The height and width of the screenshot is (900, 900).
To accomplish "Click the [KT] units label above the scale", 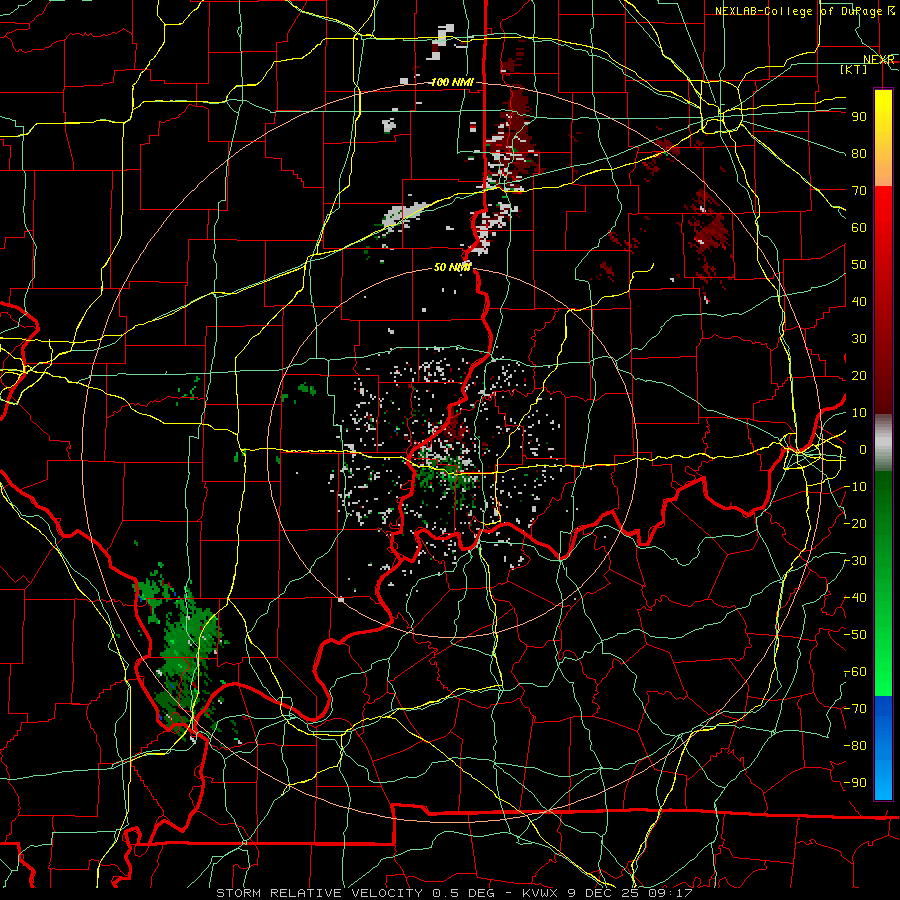I will click(854, 69).
